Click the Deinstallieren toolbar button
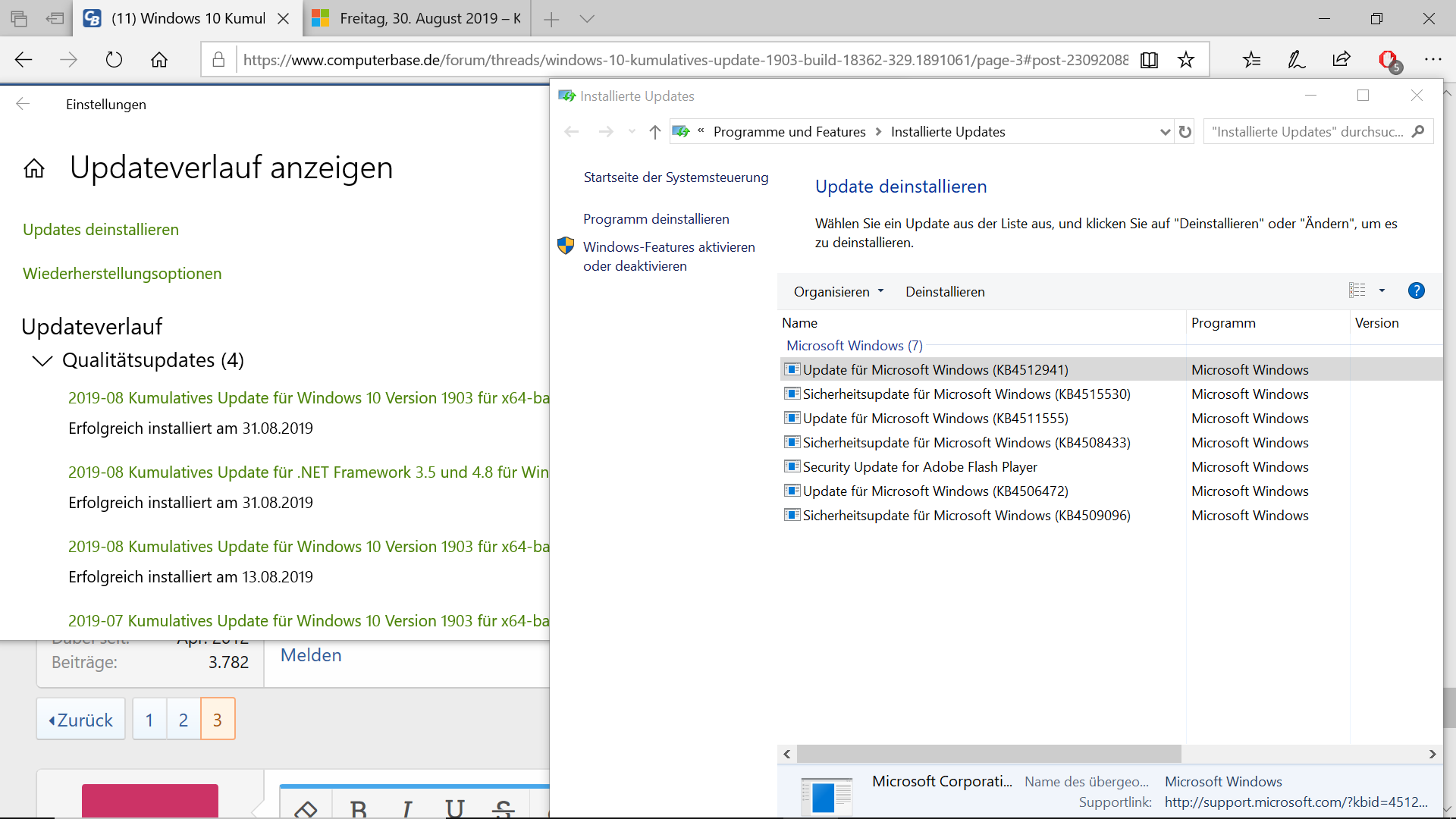The width and height of the screenshot is (1456, 819). point(945,292)
